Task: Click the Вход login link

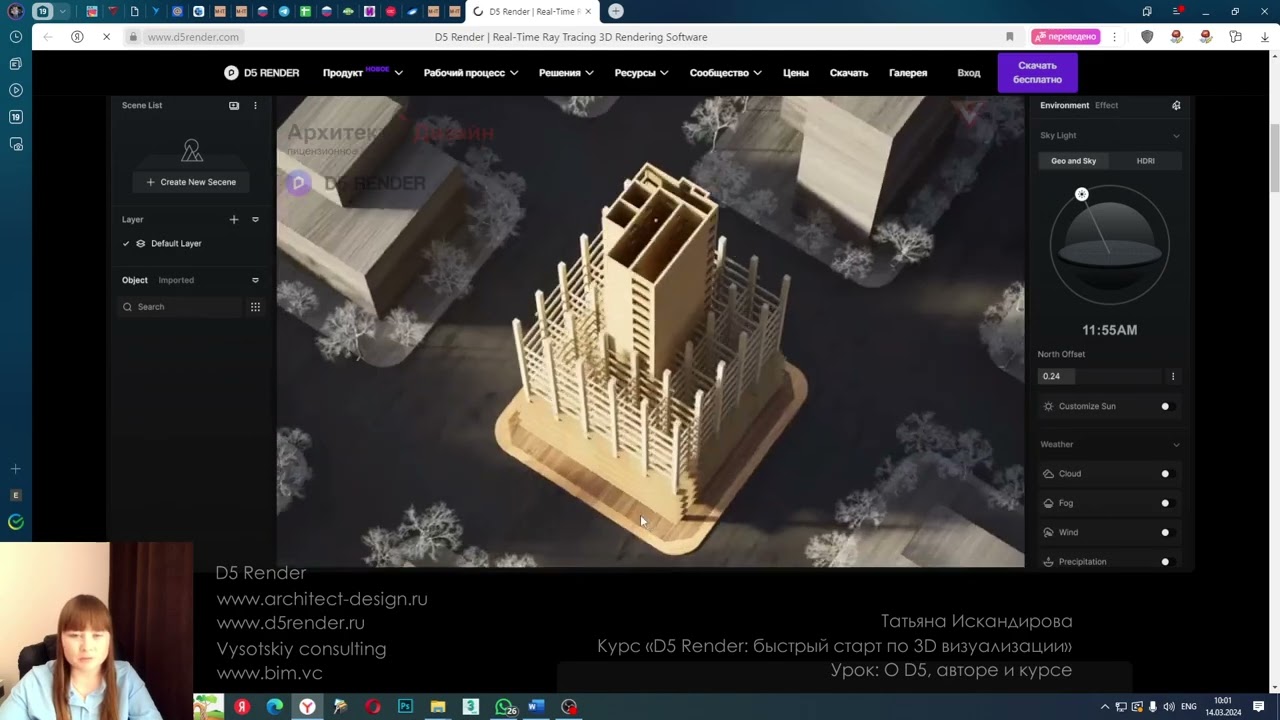Action: [x=969, y=73]
